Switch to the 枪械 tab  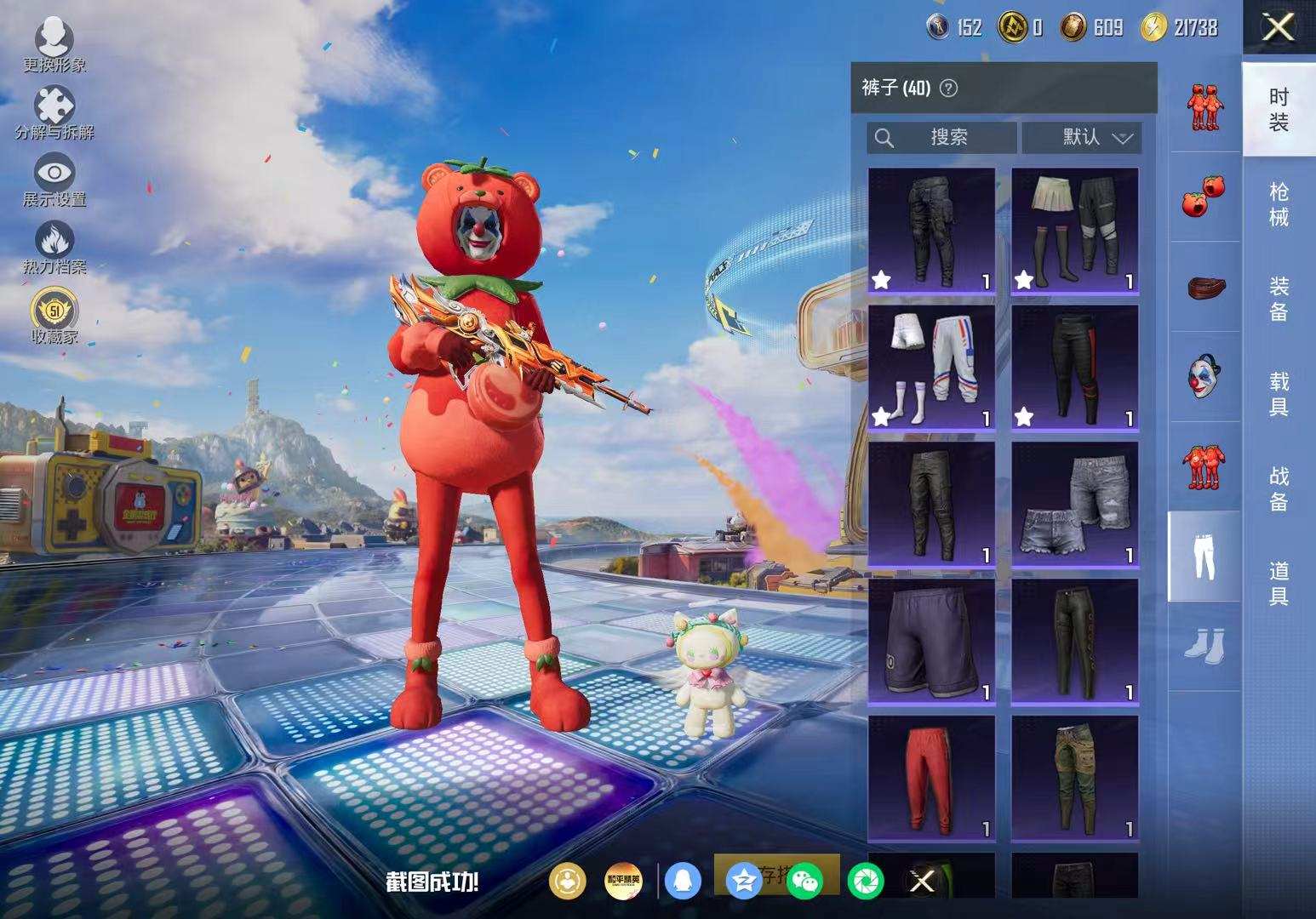coord(1279,204)
